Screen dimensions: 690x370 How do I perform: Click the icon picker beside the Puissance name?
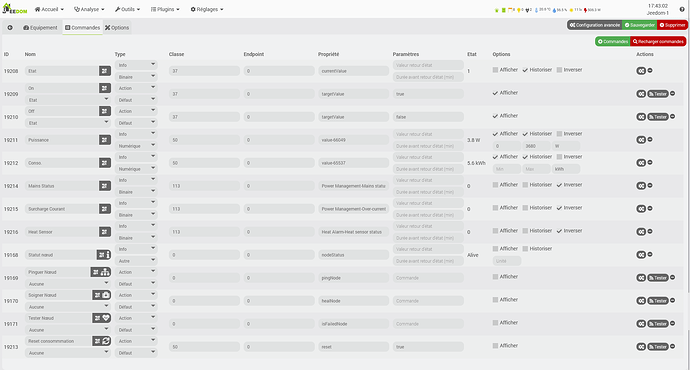click(105, 140)
